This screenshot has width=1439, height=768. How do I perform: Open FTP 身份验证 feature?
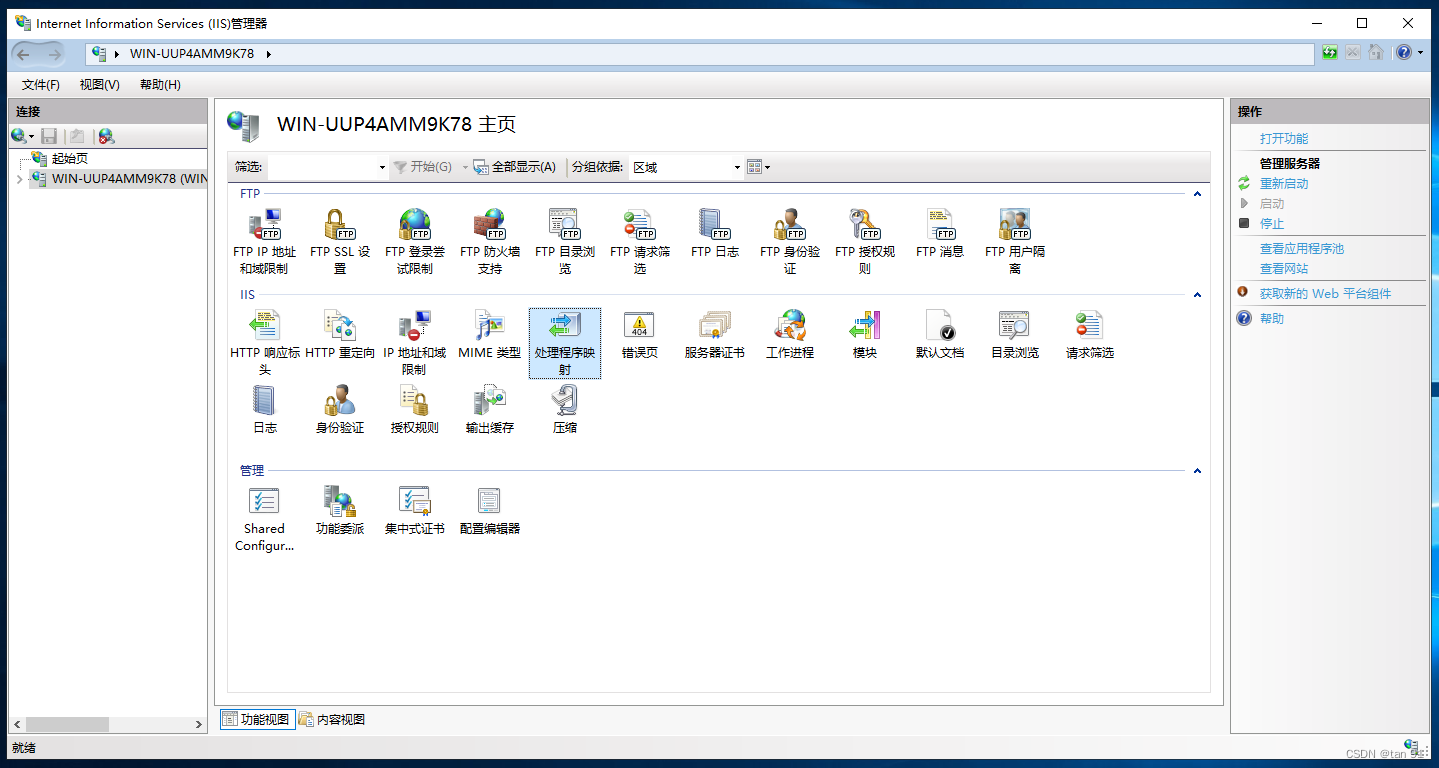(x=790, y=241)
